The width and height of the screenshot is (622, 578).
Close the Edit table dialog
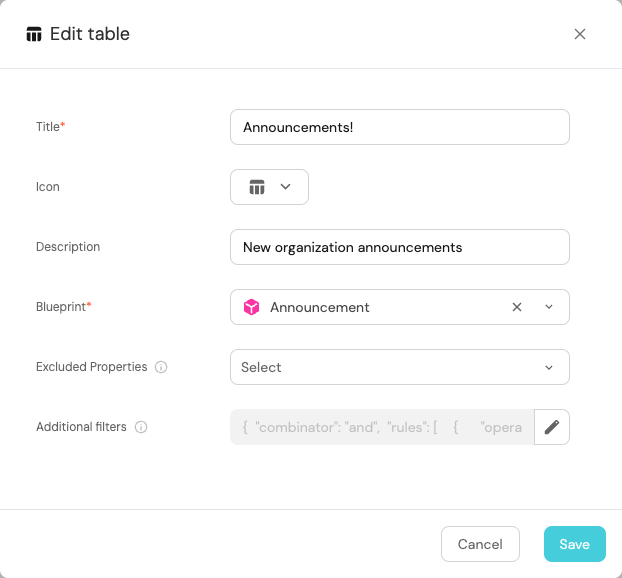[x=580, y=34]
